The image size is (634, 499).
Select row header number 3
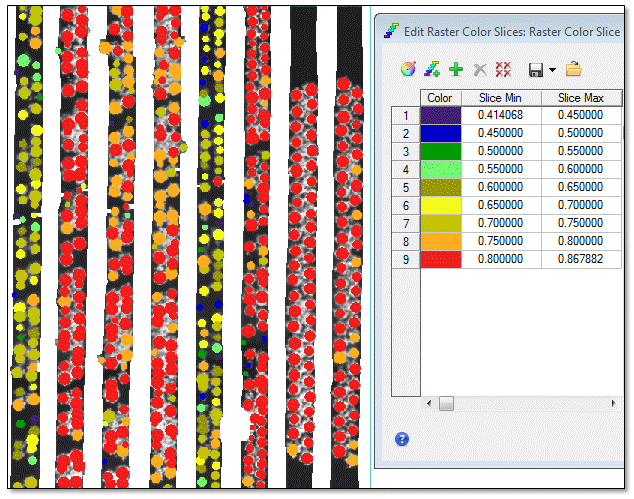pos(406,152)
